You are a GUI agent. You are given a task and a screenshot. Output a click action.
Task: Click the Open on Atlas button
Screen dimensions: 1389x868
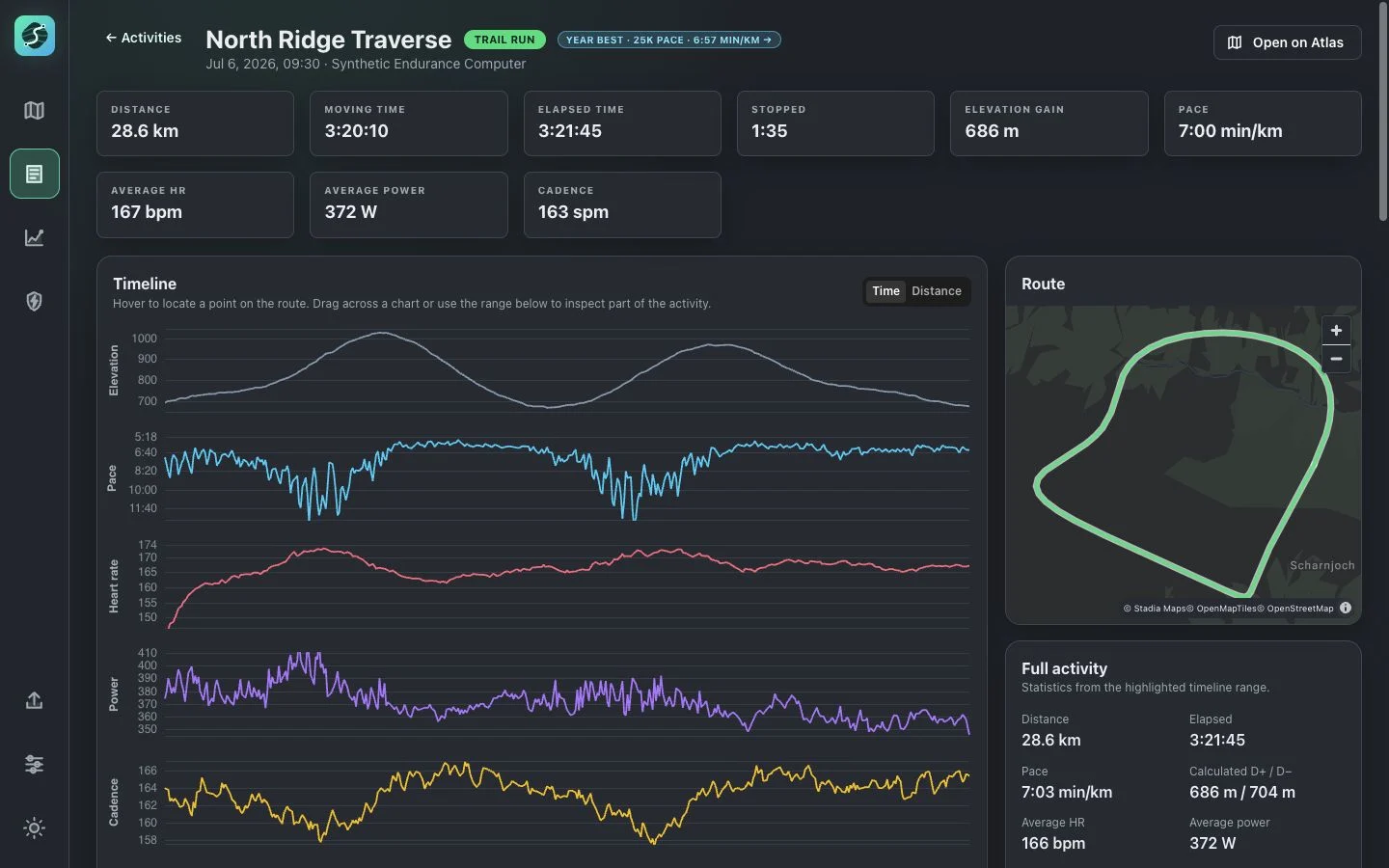pos(1287,42)
